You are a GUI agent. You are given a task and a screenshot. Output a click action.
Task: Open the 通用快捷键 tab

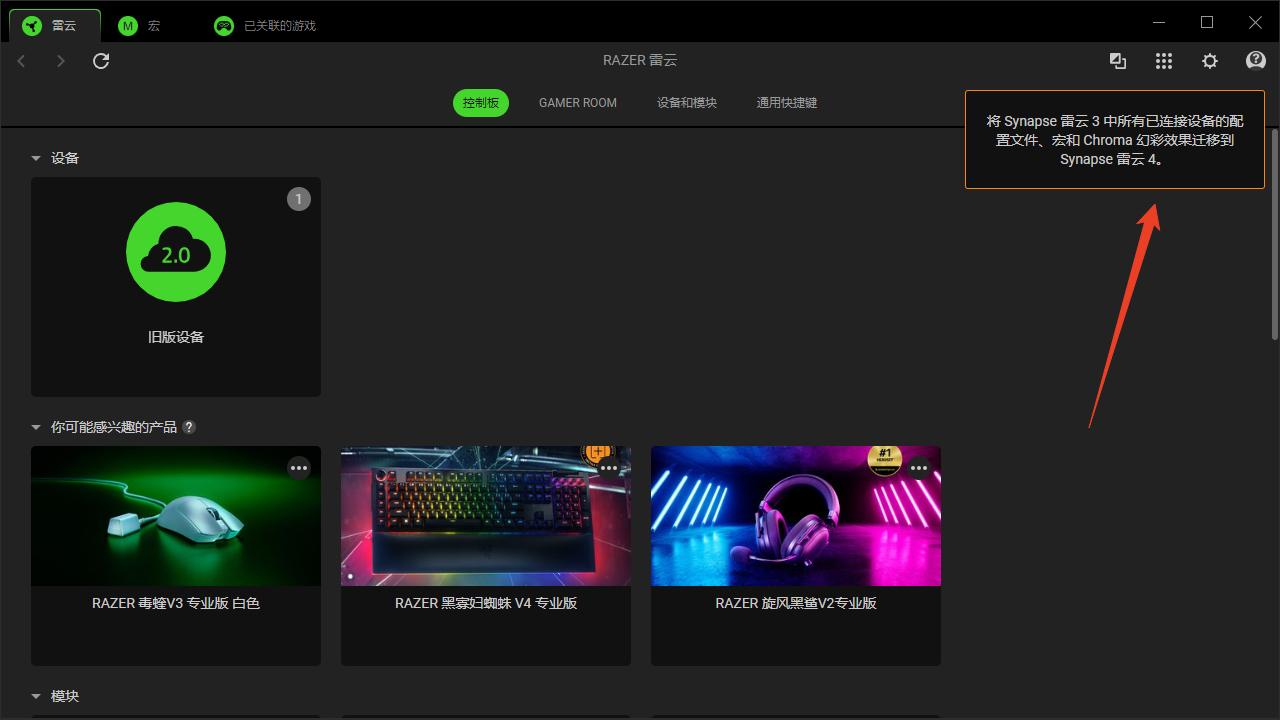pos(786,103)
